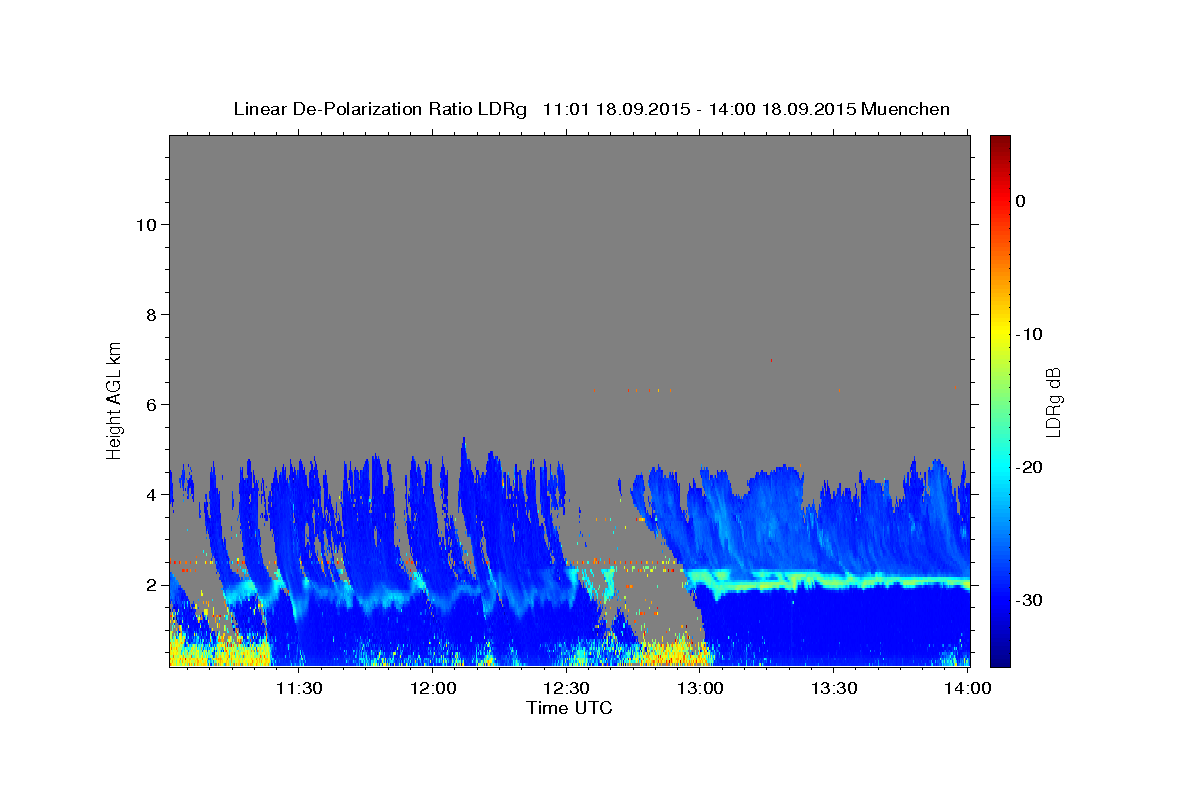Screen dimensions: 1200x800
Task: Click the 12:00 time tick label
Action: [x=433, y=689]
